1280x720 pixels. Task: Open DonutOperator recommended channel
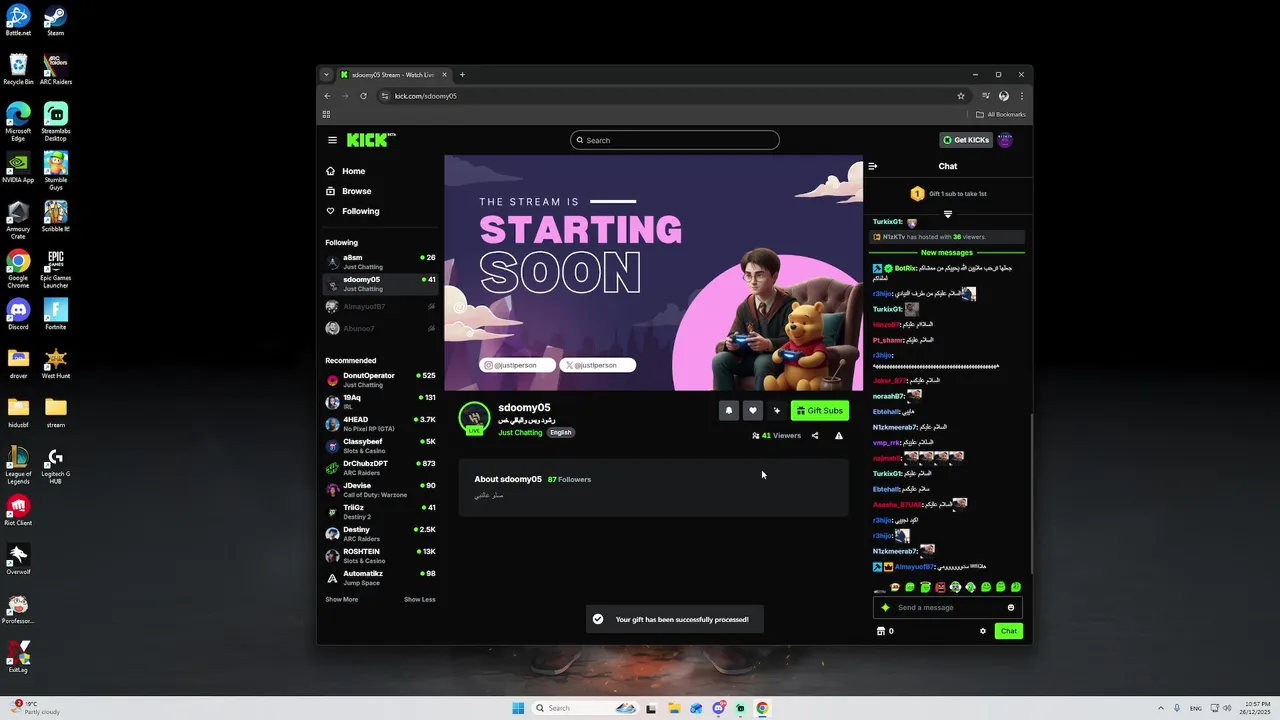pyautogui.click(x=380, y=380)
